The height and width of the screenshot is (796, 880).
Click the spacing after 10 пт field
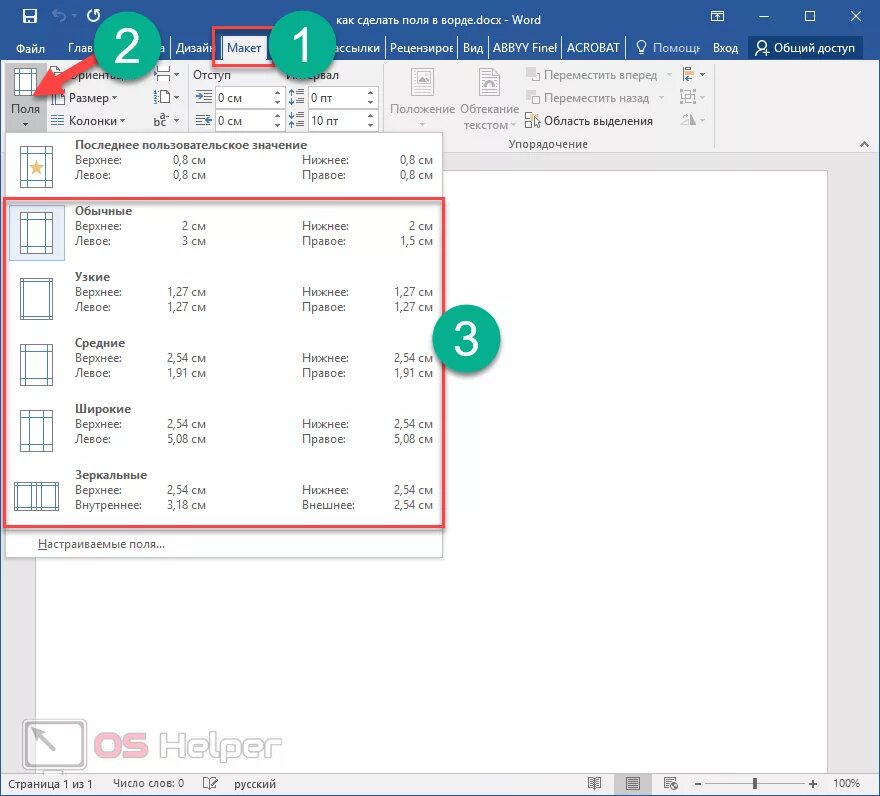click(x=337, y=121)
